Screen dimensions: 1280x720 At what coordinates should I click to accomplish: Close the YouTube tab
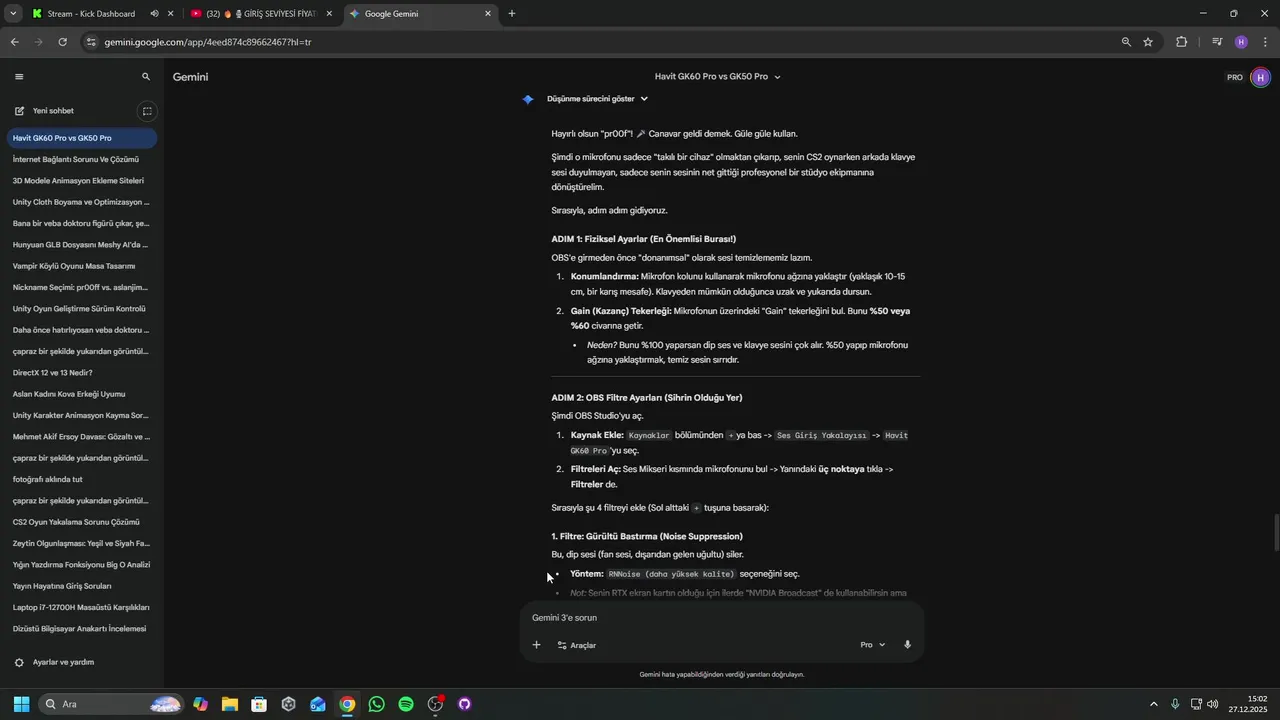point(330,14)
